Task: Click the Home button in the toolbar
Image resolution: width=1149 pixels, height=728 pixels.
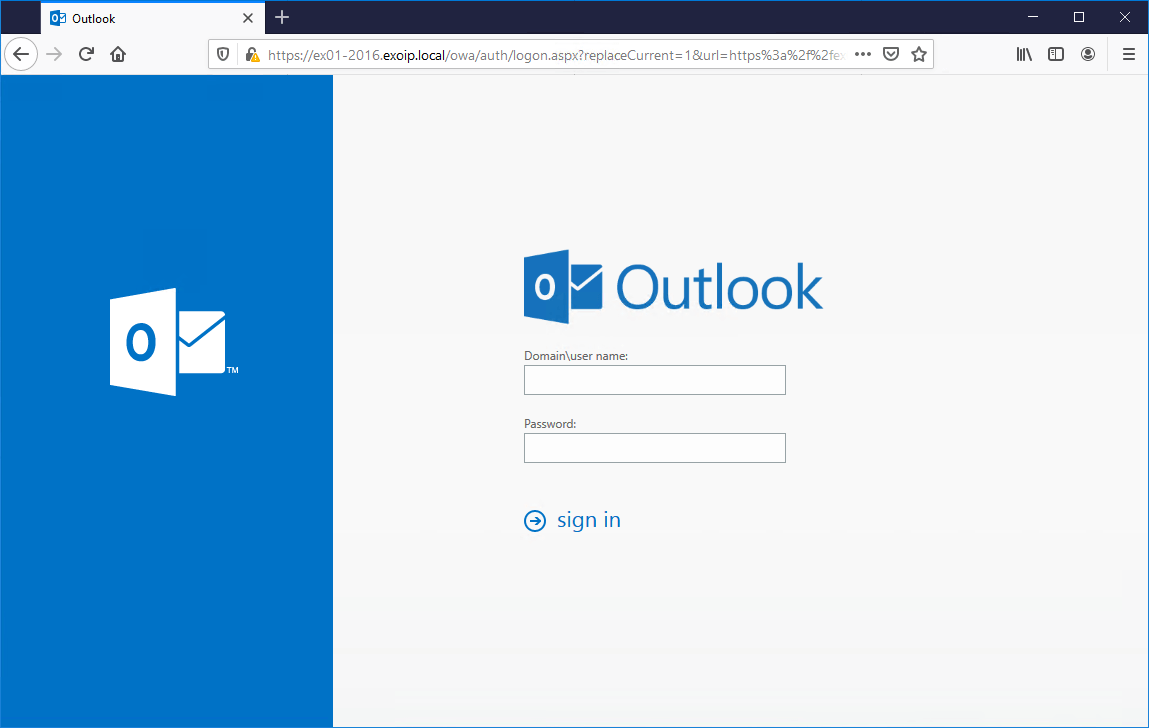Action: (x=117, y=54)
